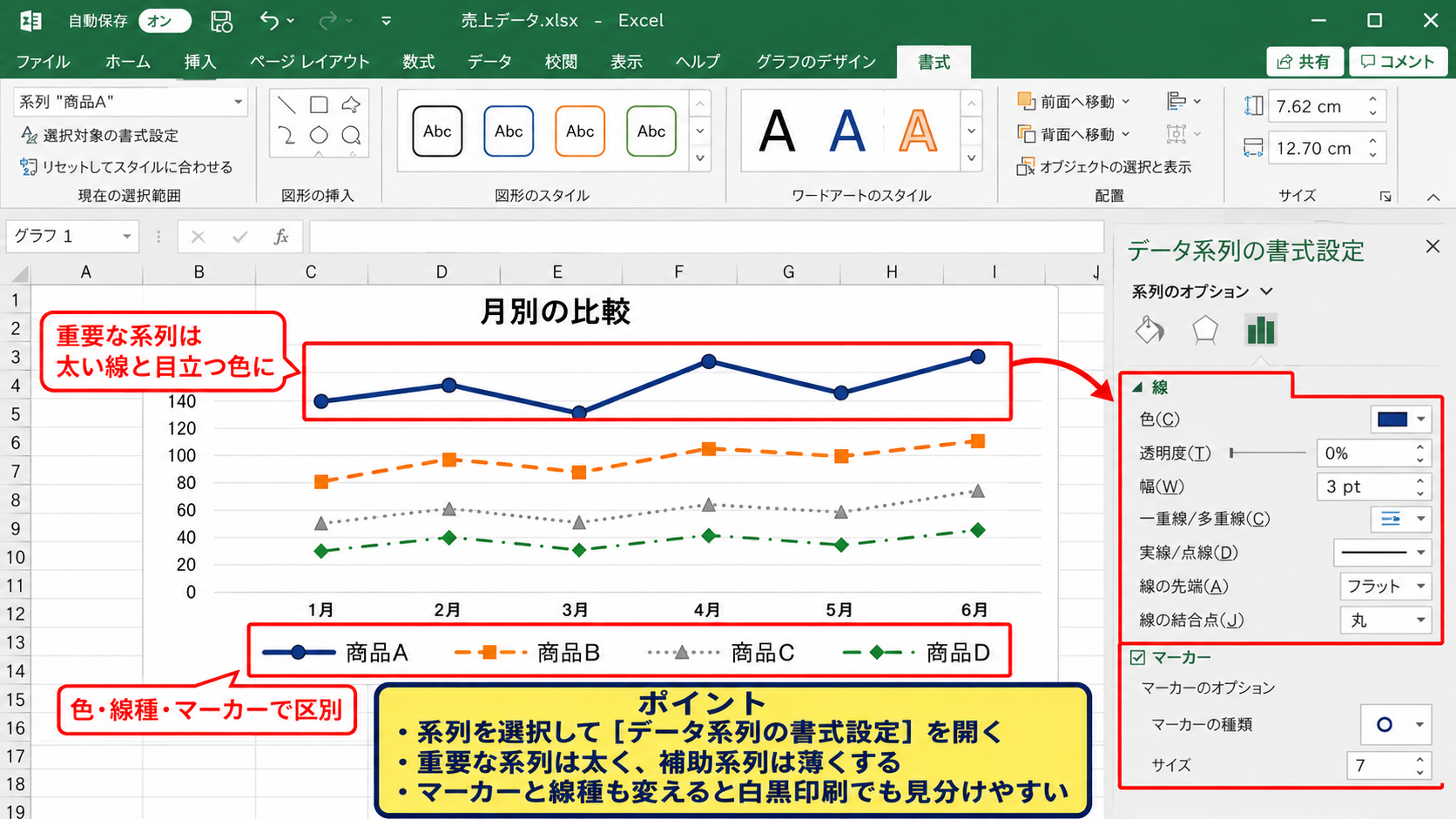1456x819 pixels.
Task: Open Series Options bar chart tab
Action: point(1260,330)
